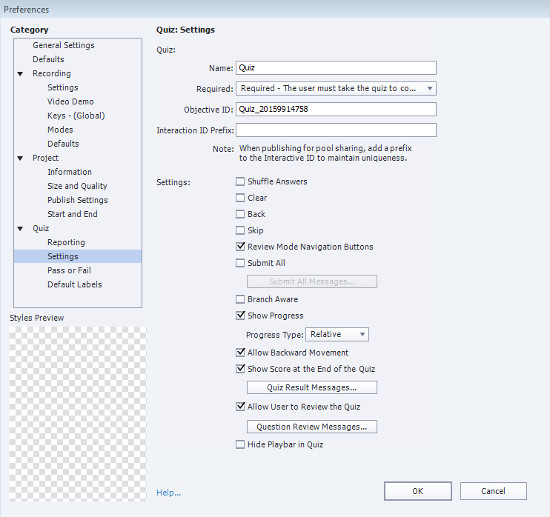The width and height of the screenshot is (550, 517).
Task: Open the Progress Type Relative dropdown
Action: point(337,334)
